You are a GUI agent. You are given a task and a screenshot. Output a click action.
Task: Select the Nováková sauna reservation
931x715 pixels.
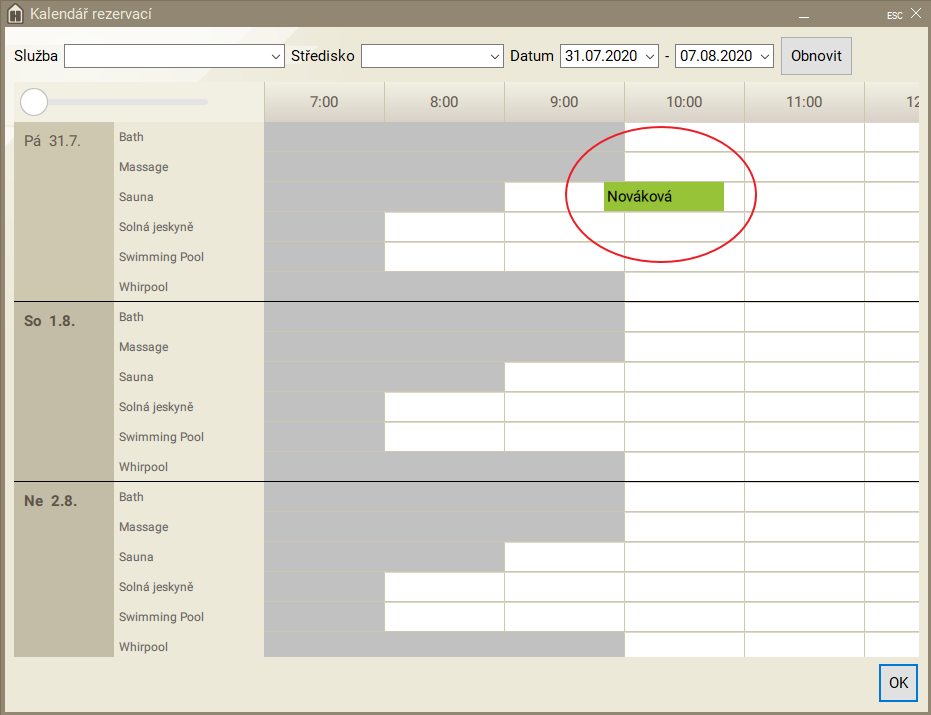point(663,197)
